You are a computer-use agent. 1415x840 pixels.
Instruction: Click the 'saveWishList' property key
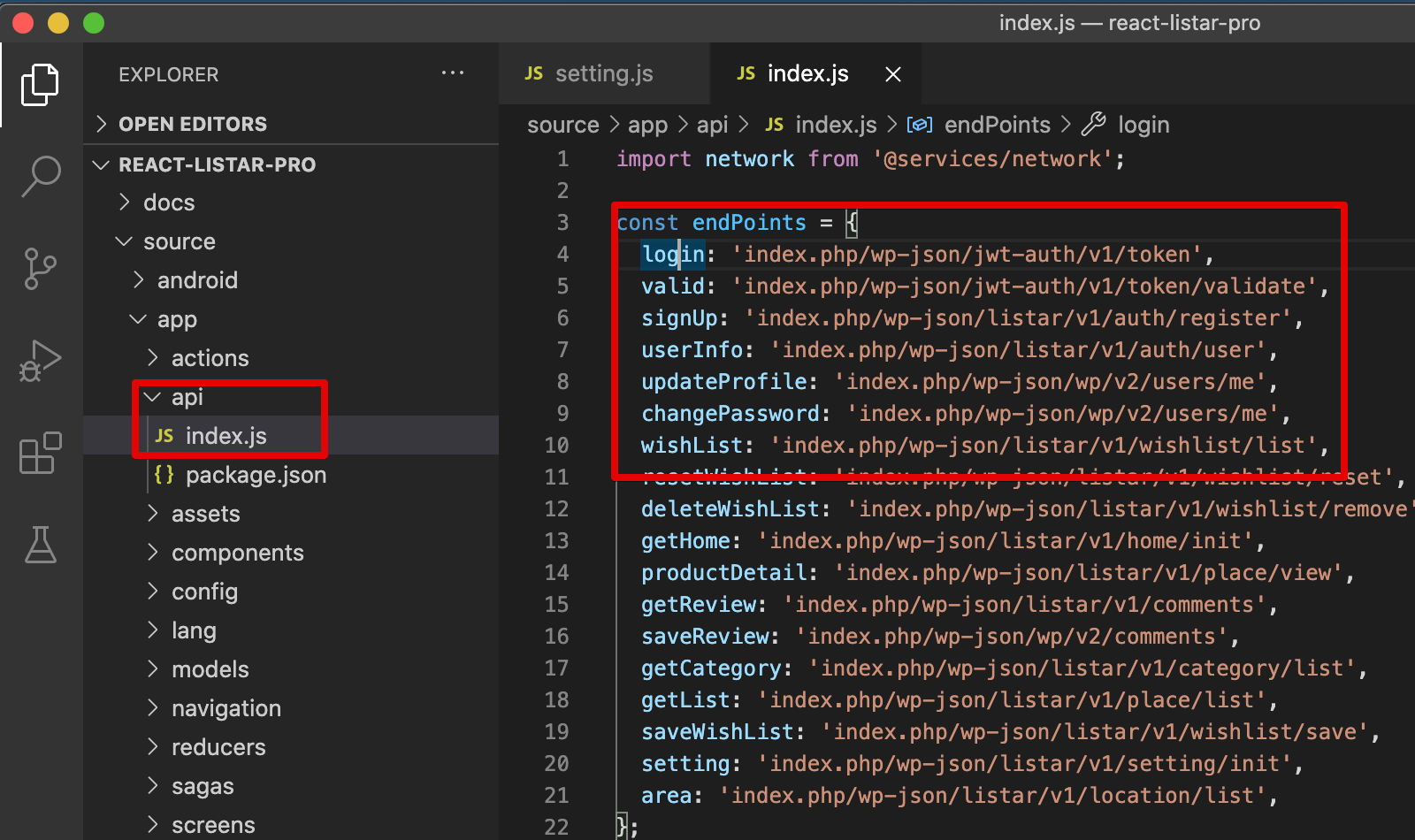click(x=718, y=732)
